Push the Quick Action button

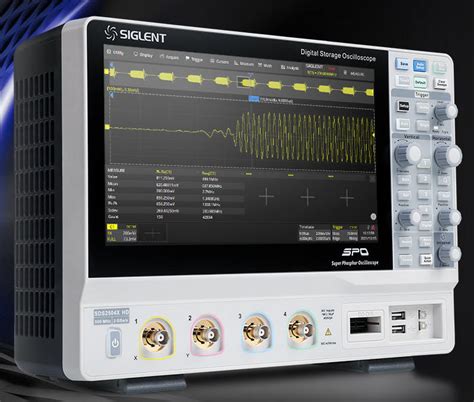tap(426, 259)
